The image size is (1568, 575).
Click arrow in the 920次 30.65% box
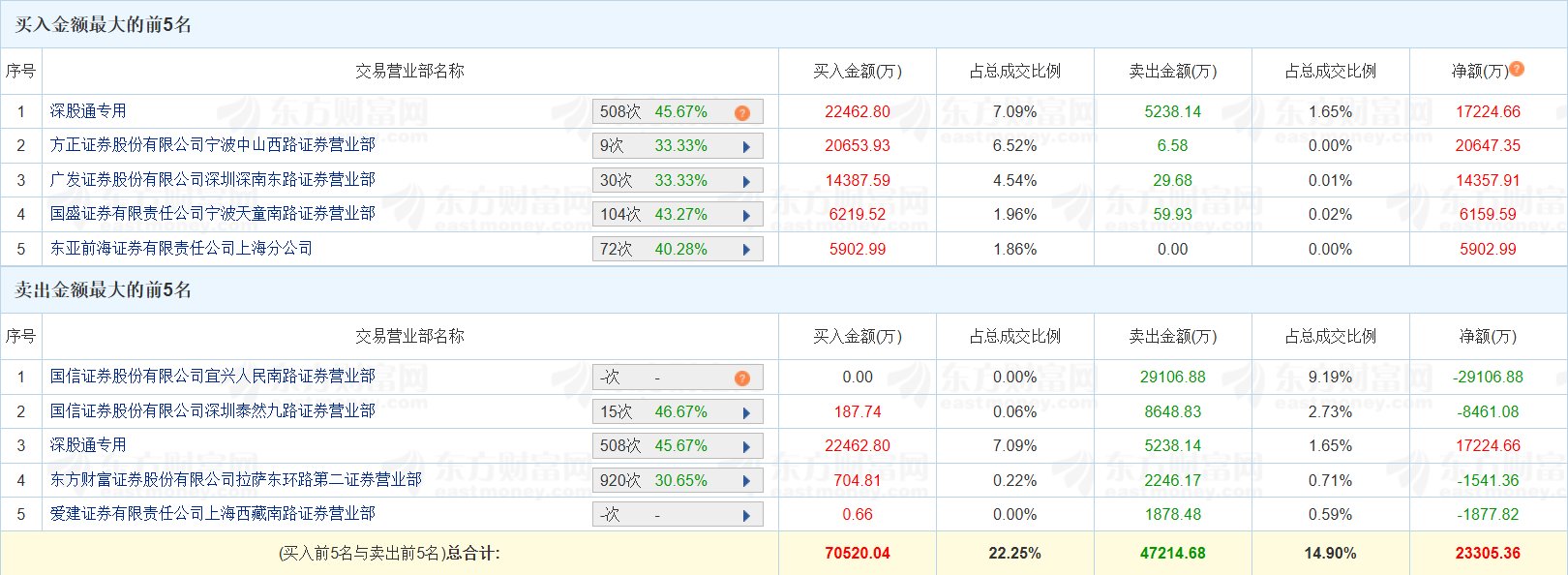tap(746, 482)
